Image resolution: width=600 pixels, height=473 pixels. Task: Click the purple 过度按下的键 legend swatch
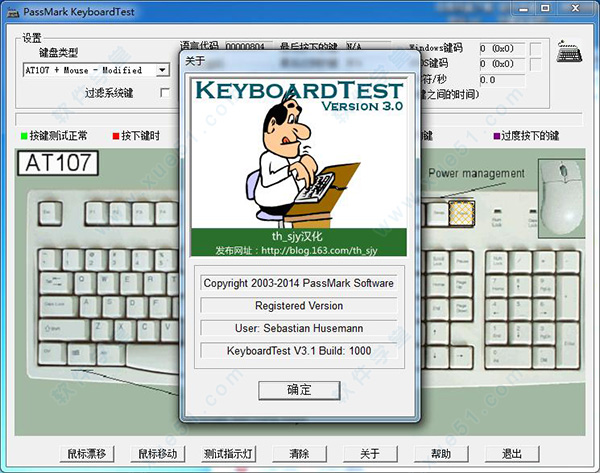497,135
